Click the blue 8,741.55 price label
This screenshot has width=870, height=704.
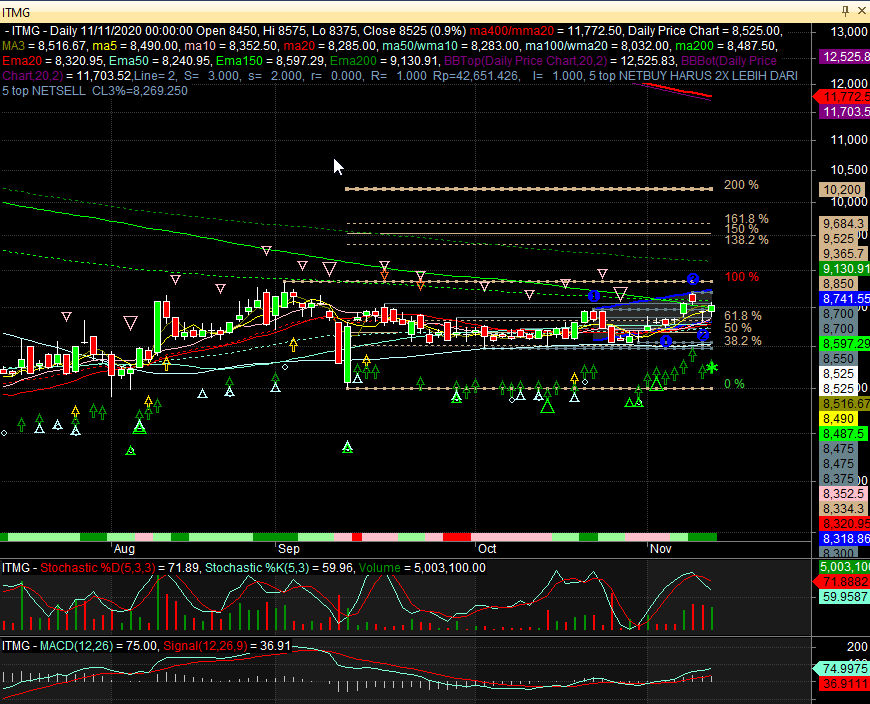[x=844, y=299]
